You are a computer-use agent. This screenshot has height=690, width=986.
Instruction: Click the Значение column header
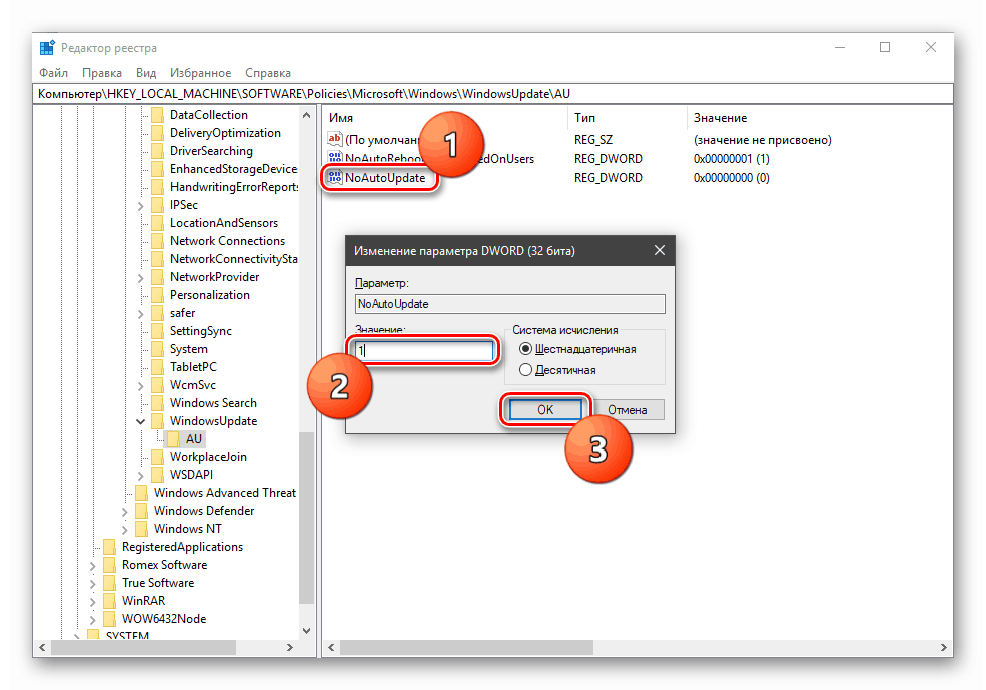819,118
